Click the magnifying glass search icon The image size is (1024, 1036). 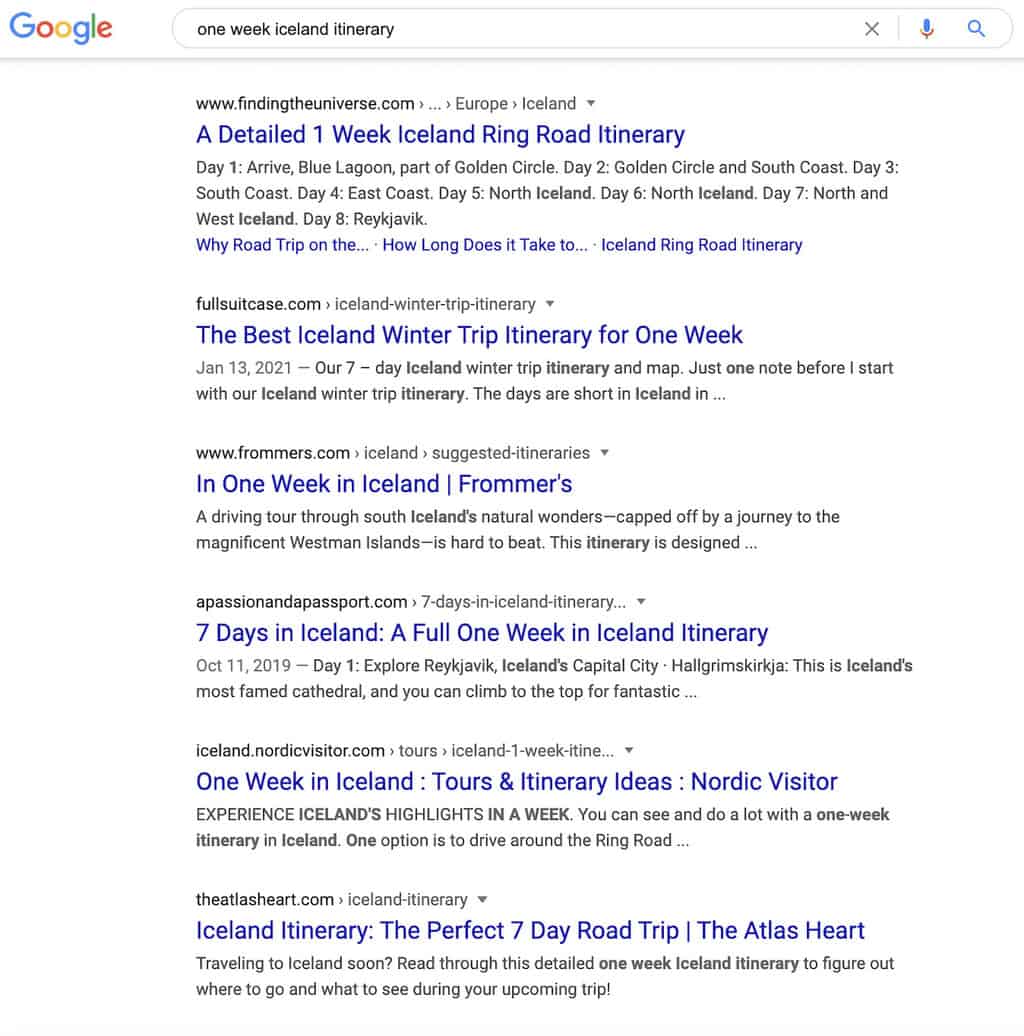[x=976, y=28]
